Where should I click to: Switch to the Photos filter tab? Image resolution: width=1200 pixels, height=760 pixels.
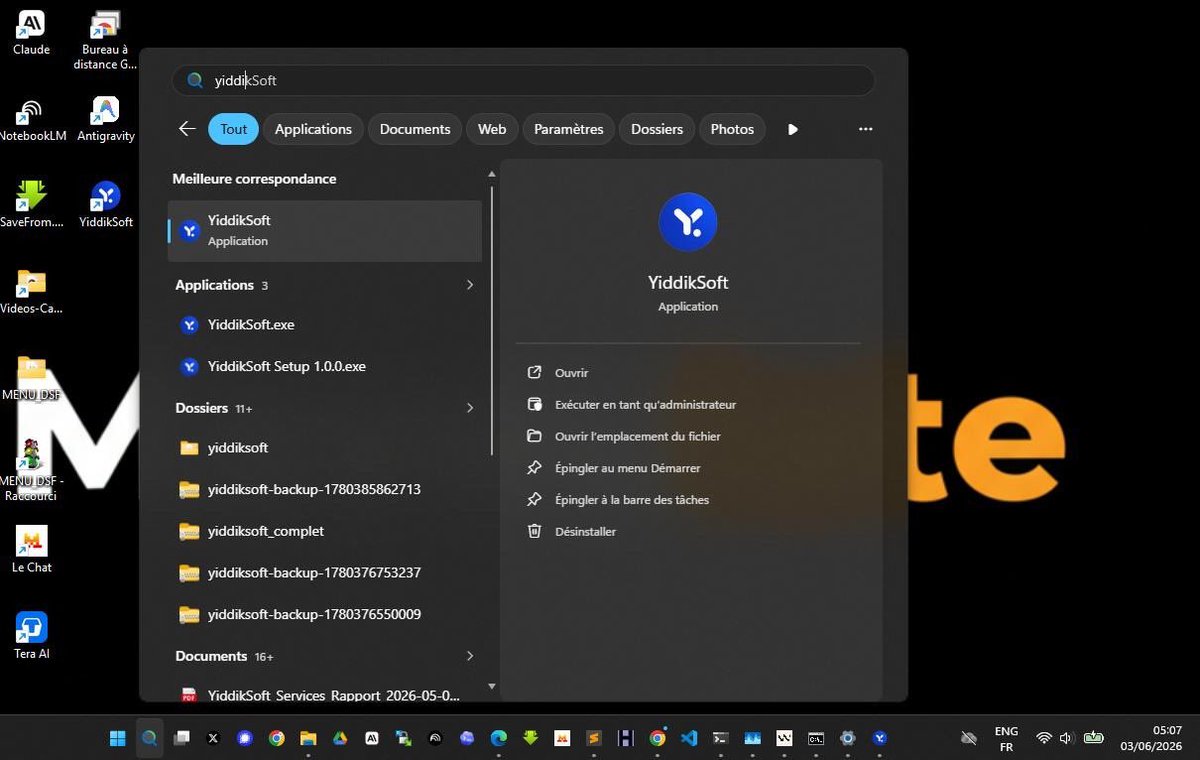(x=732, y=129)
